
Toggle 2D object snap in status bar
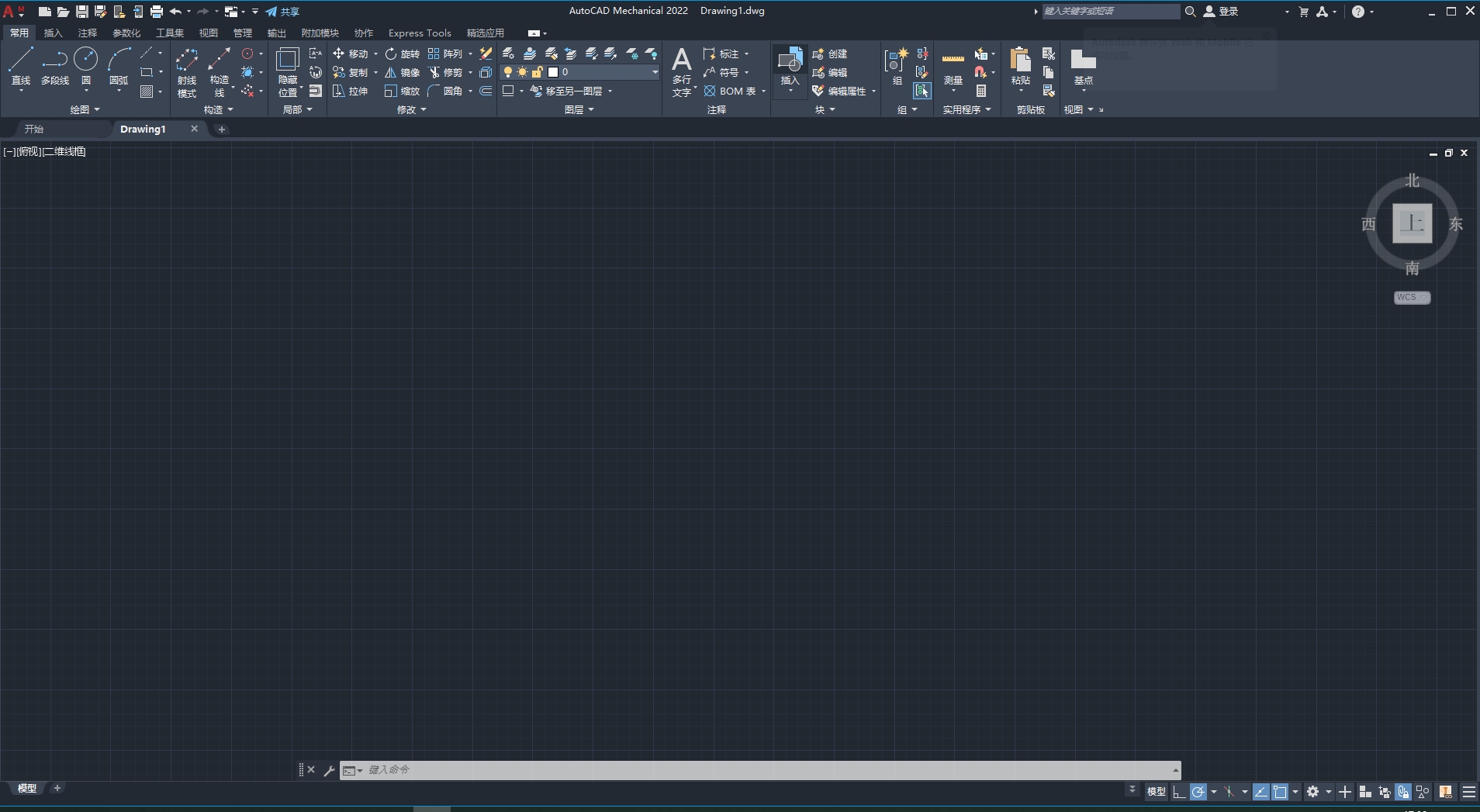coord(1280,792)
